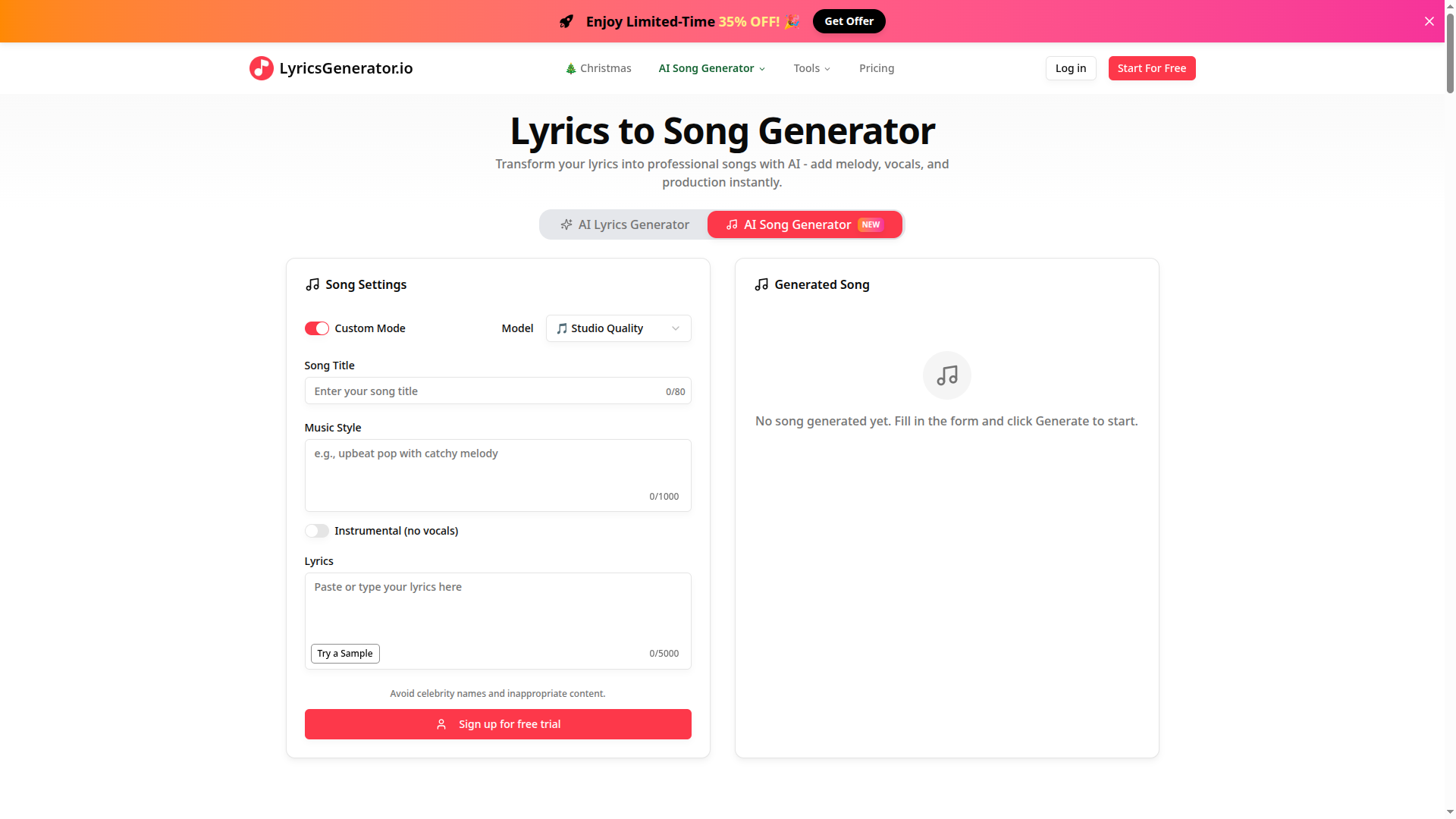Click the rocket icon in the promo banner
The height and width of the screenshot is (819, 1456).
566,21
